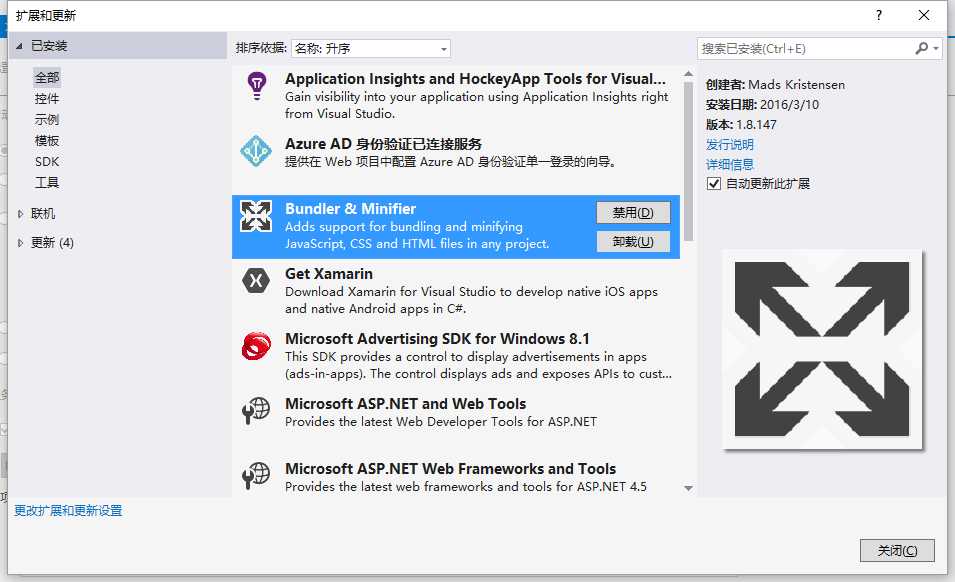
Task: Open the 详细信息 details link
Action: (x=730, y=164)
